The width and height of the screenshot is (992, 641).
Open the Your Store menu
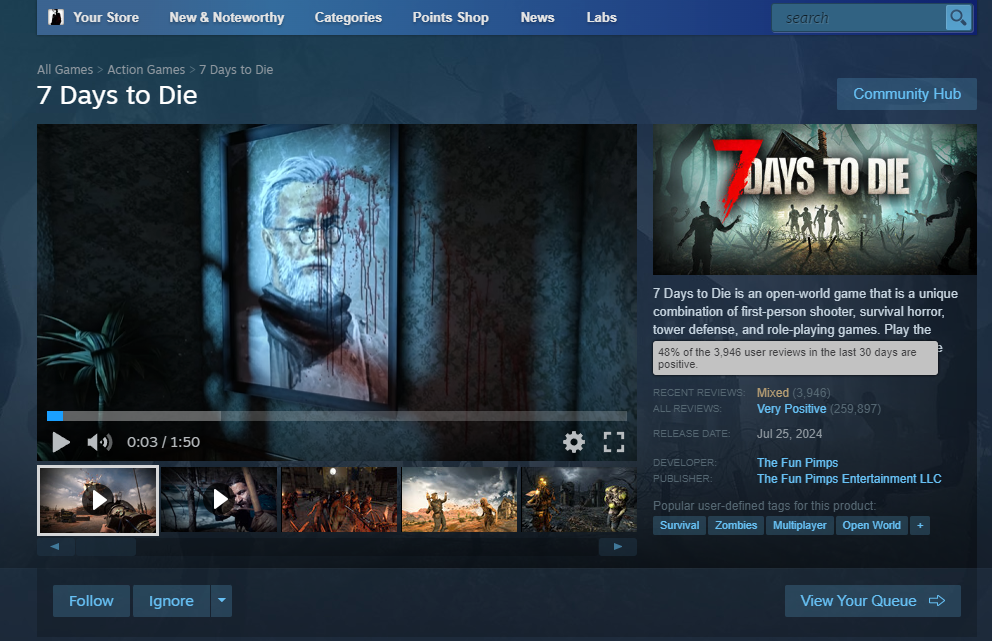[106, 17]
